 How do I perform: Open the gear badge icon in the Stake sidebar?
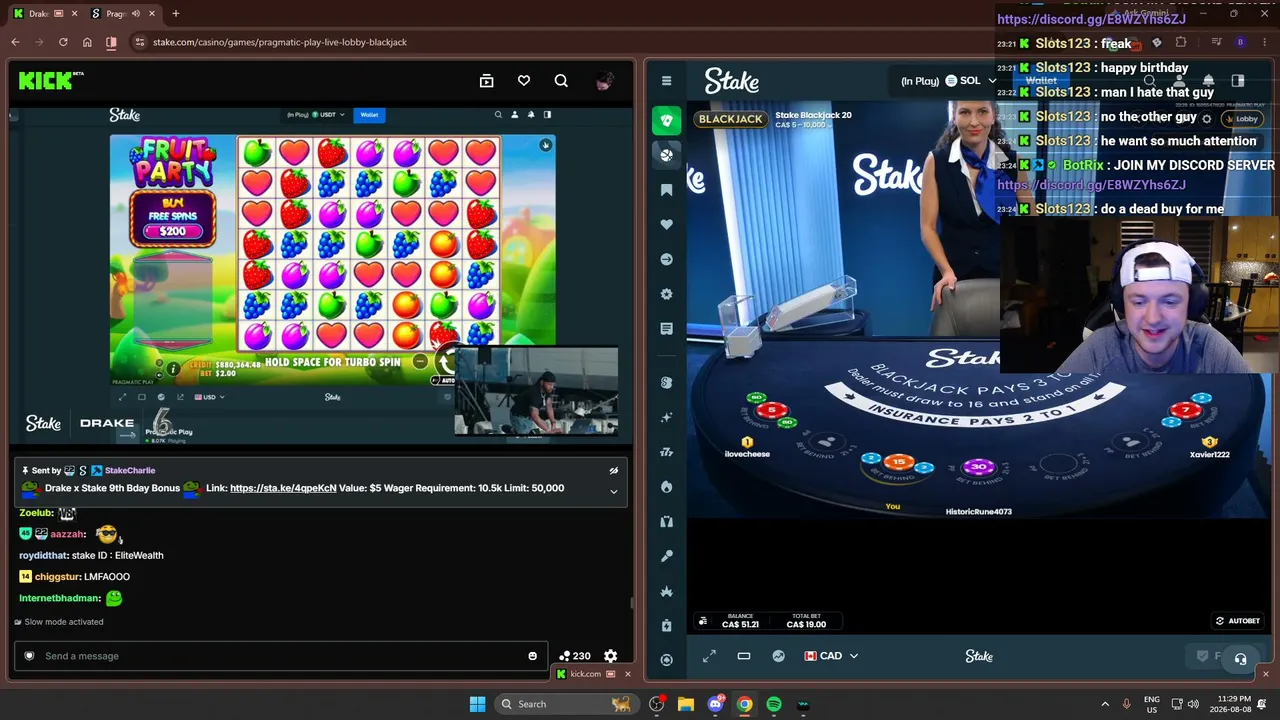pos(667,294)
